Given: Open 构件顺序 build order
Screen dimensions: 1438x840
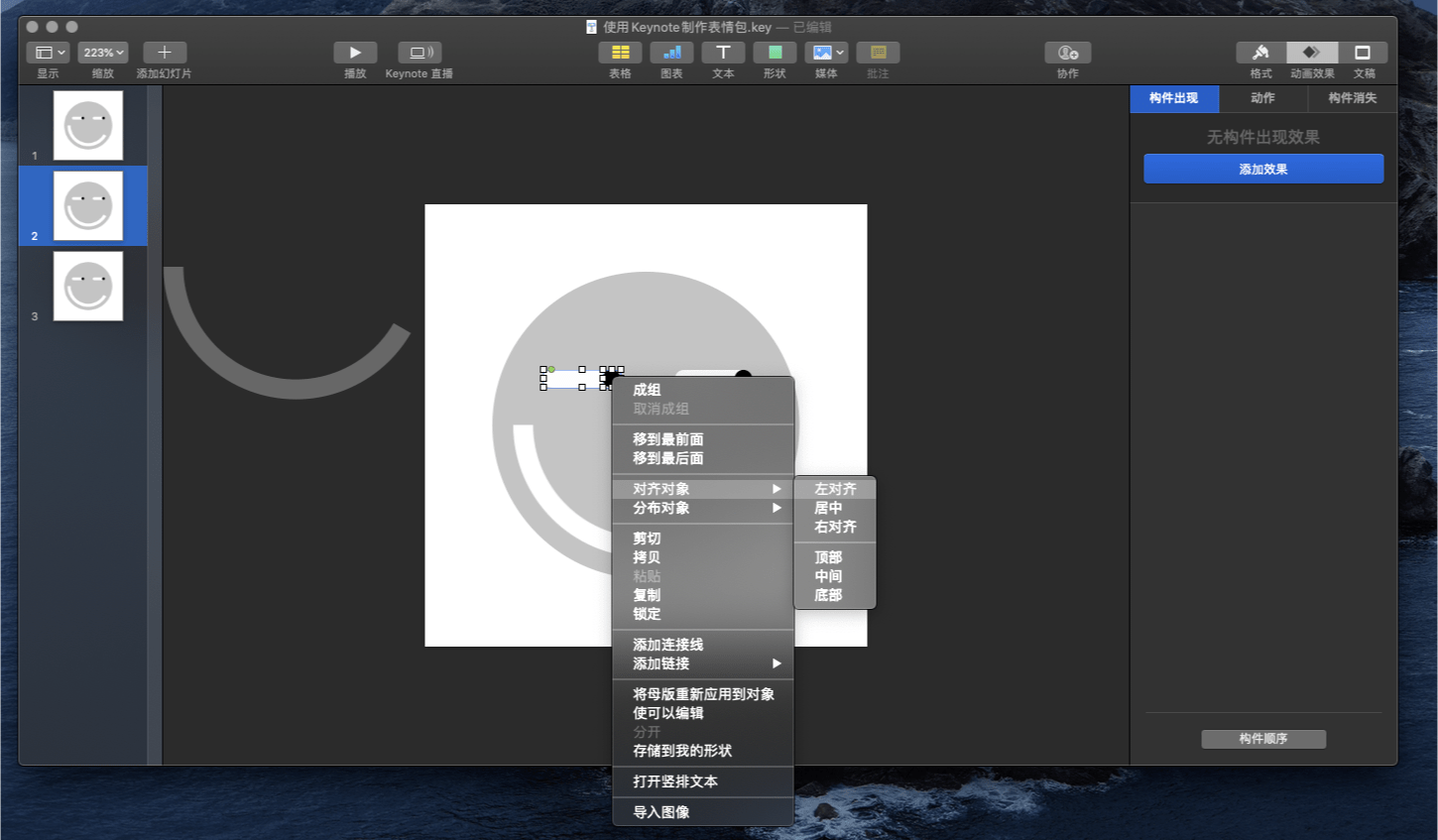Looking at the screenshot, I should [1263, 739].
